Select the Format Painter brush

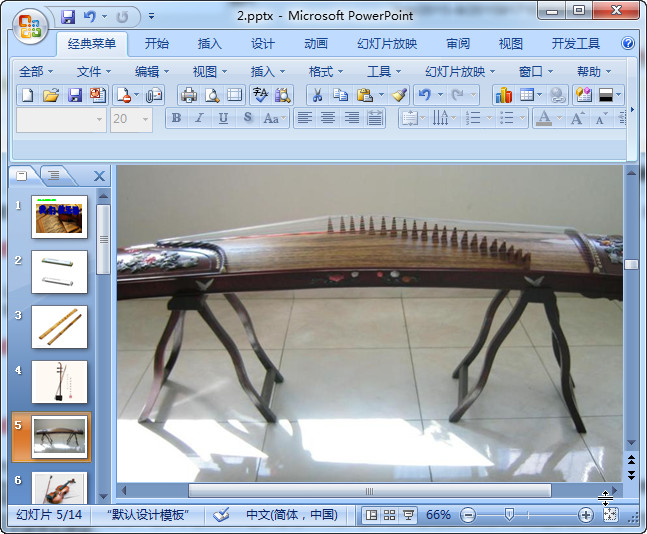[x=399, y=96]
